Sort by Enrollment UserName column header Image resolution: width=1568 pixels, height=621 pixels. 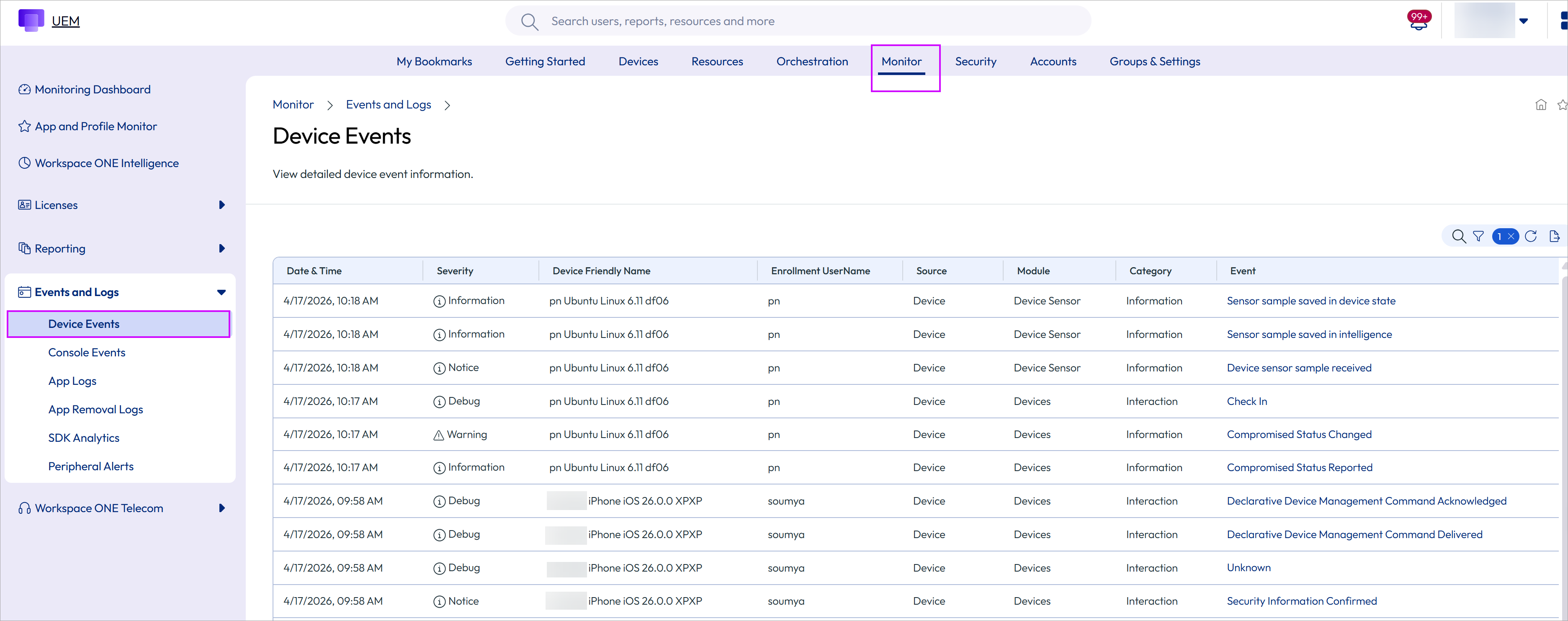click(821, 271)
